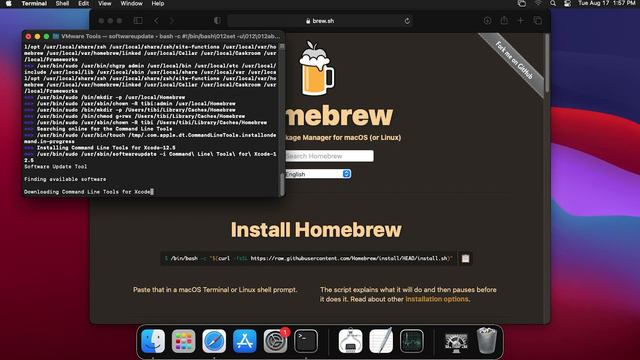Click 'Finding available software' line in Terminal
Viewport: 640px width, 360px height.
pyautogui.click(x=65, y=179)
